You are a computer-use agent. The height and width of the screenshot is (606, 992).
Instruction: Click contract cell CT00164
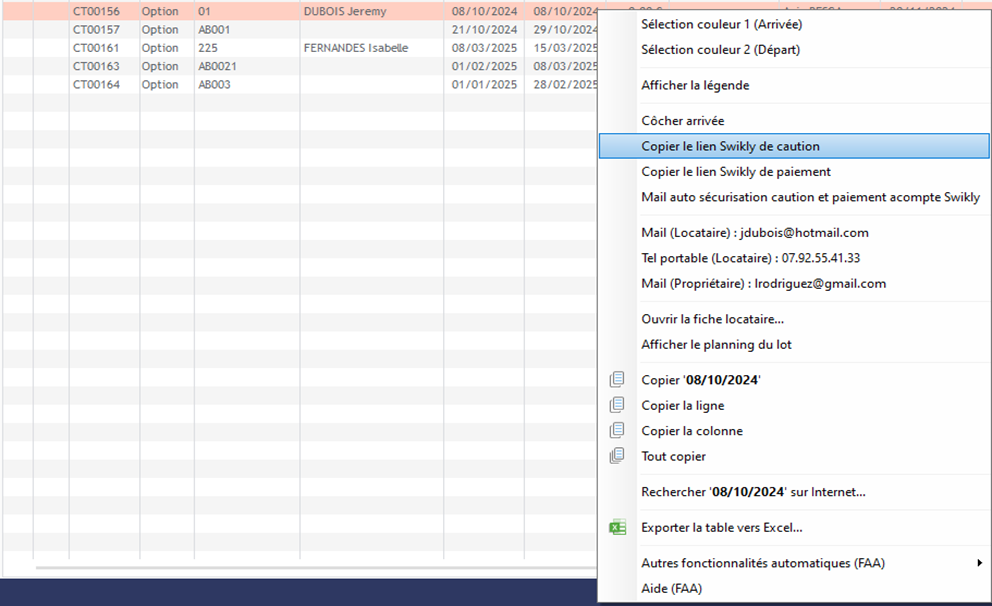[x=96, y=85]
